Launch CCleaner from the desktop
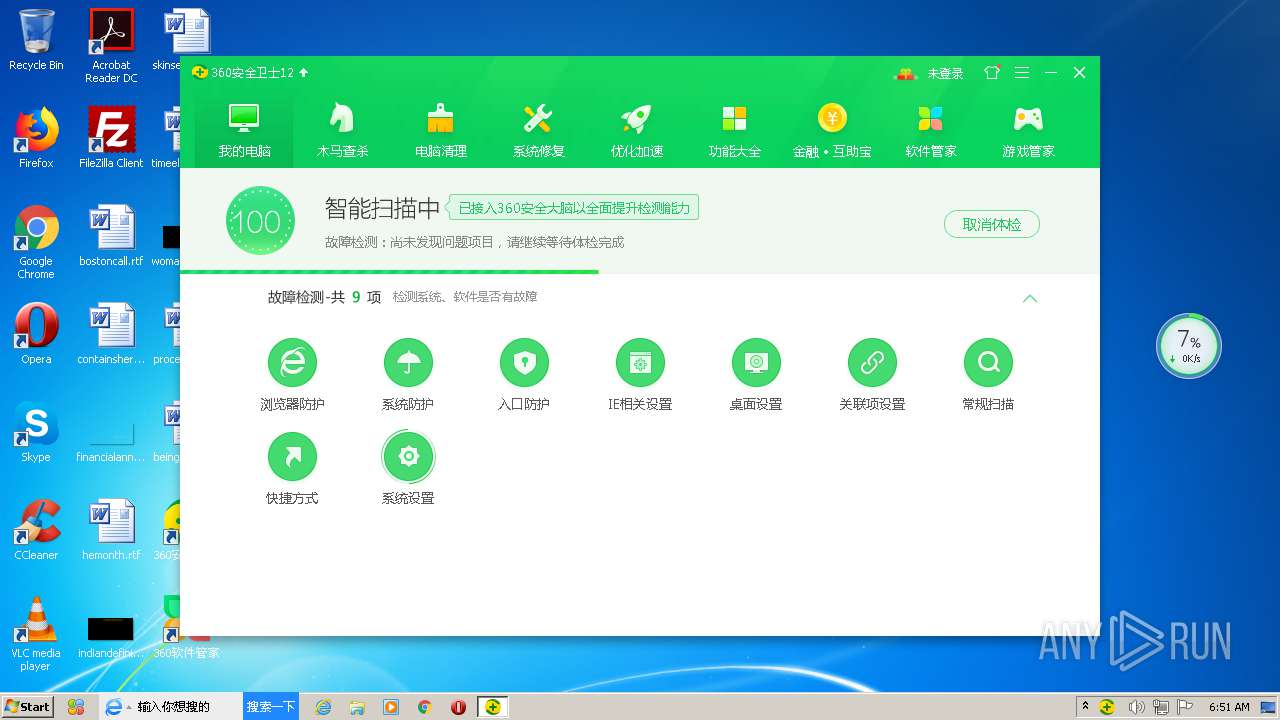1280x720 pixels. tap(36, 530)
